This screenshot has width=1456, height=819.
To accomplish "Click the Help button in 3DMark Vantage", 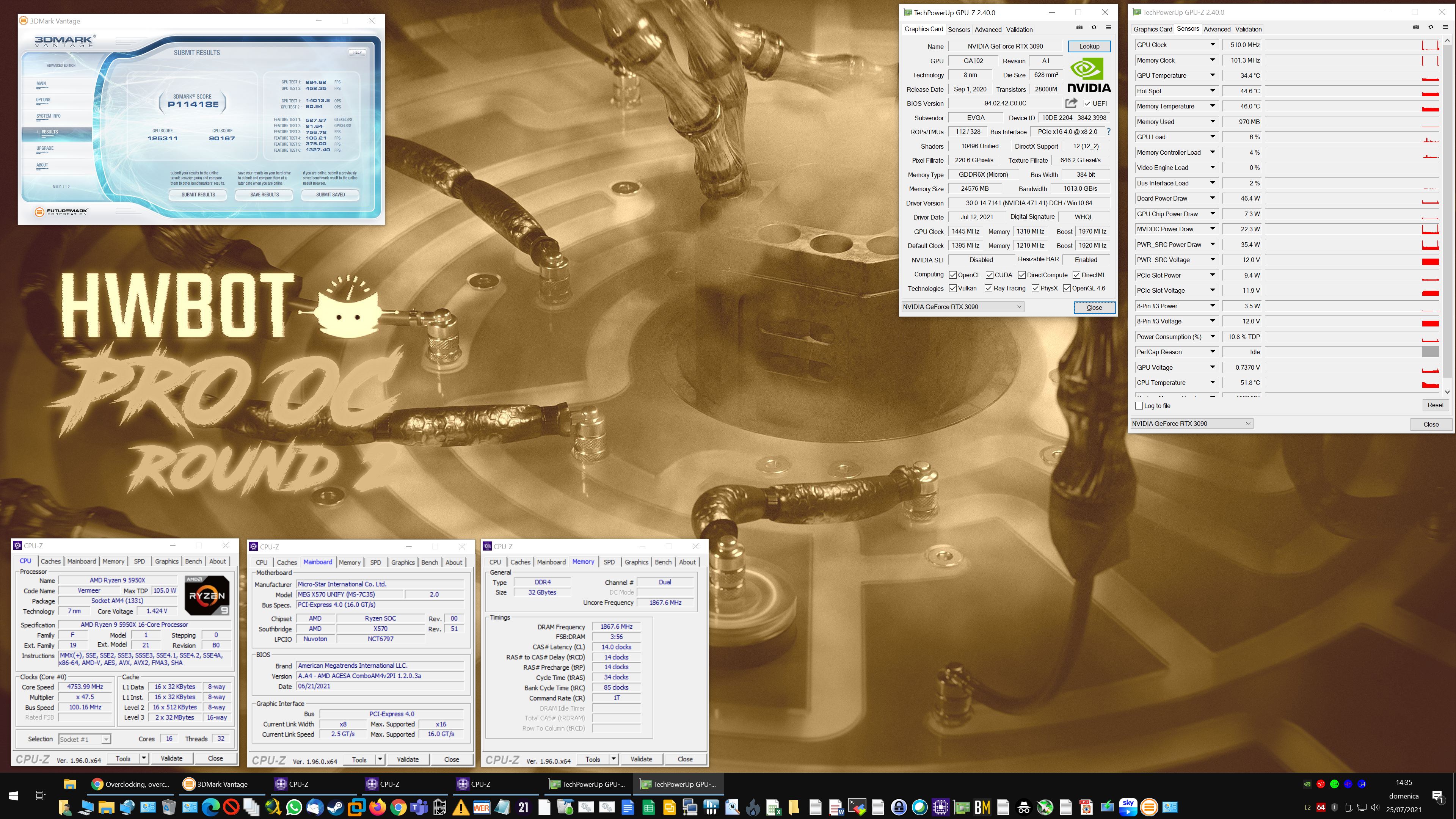I will 357,53.
